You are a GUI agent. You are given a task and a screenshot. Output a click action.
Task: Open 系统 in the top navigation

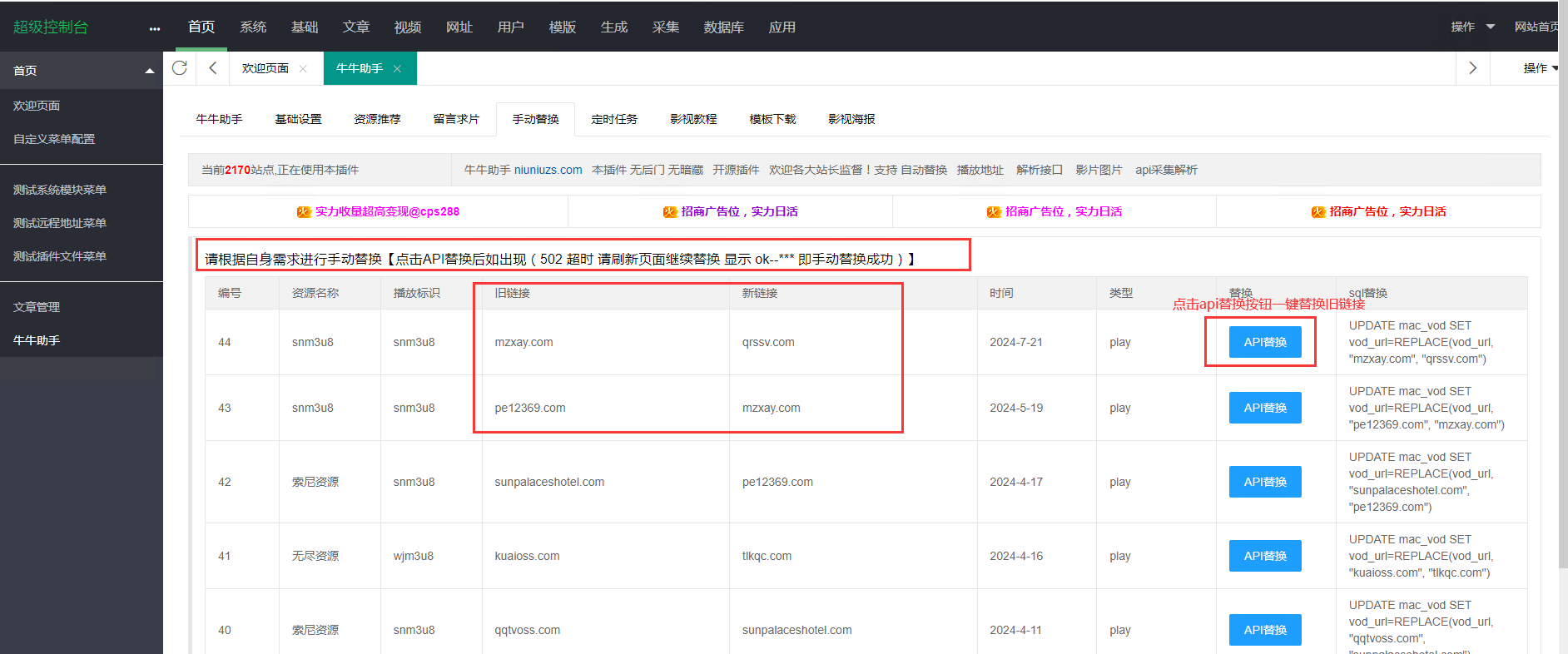click(x=253, y=27)
